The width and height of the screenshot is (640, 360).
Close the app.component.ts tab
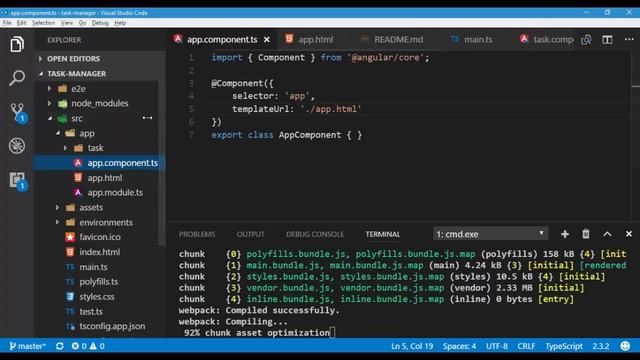point(267,40)
